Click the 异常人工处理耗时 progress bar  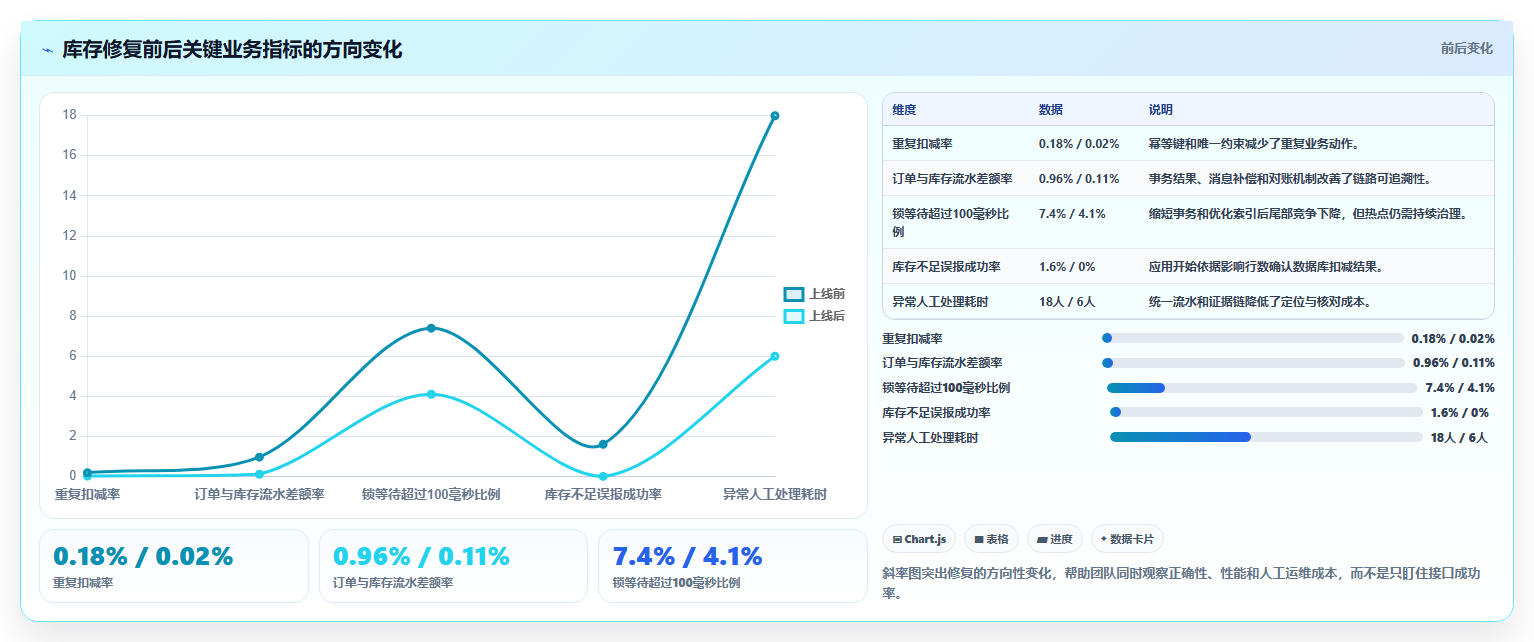tap(1266, 437)
